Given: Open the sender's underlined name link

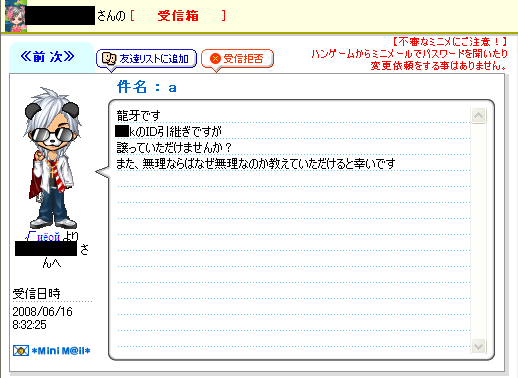Looking at the screenshot, I should (x=43, y=236).
